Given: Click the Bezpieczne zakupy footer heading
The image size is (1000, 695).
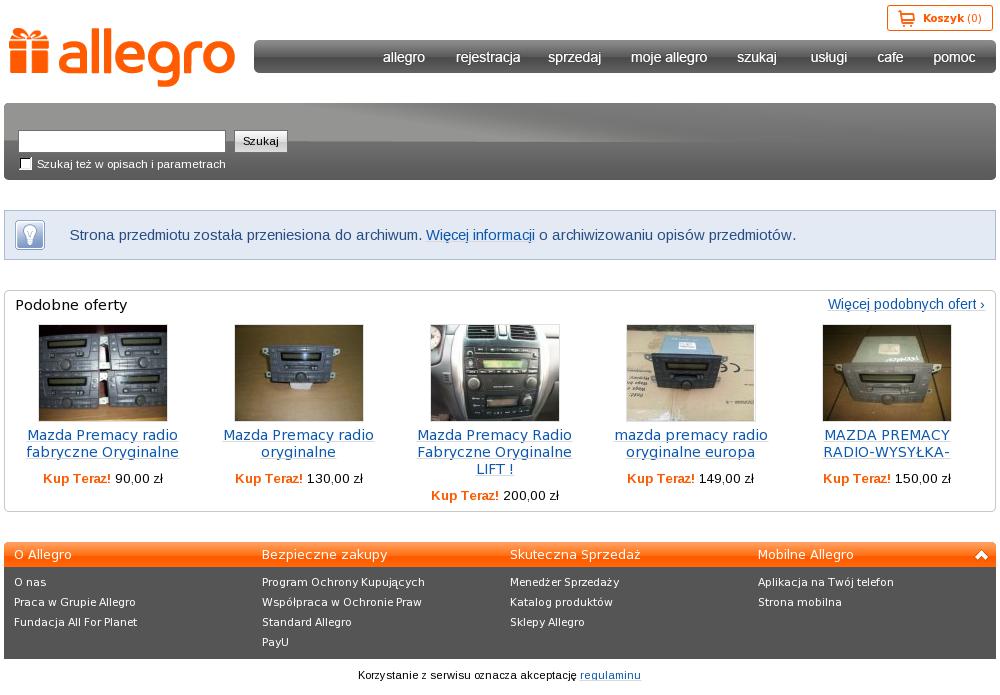Looking at the screenshot, I should 325,555.
